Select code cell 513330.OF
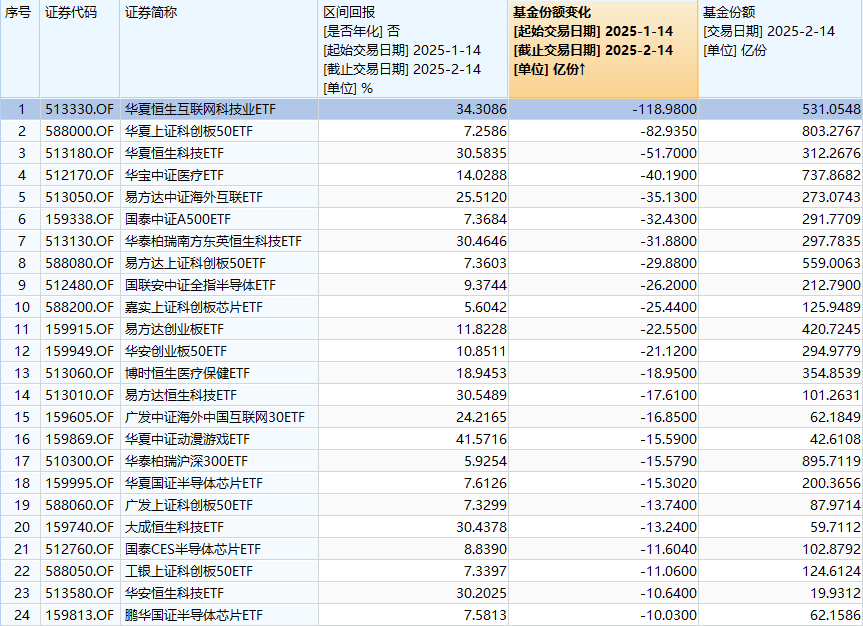The width and height of the screenshot is (863, 626). pyautogui.click(x=80, y=109)
